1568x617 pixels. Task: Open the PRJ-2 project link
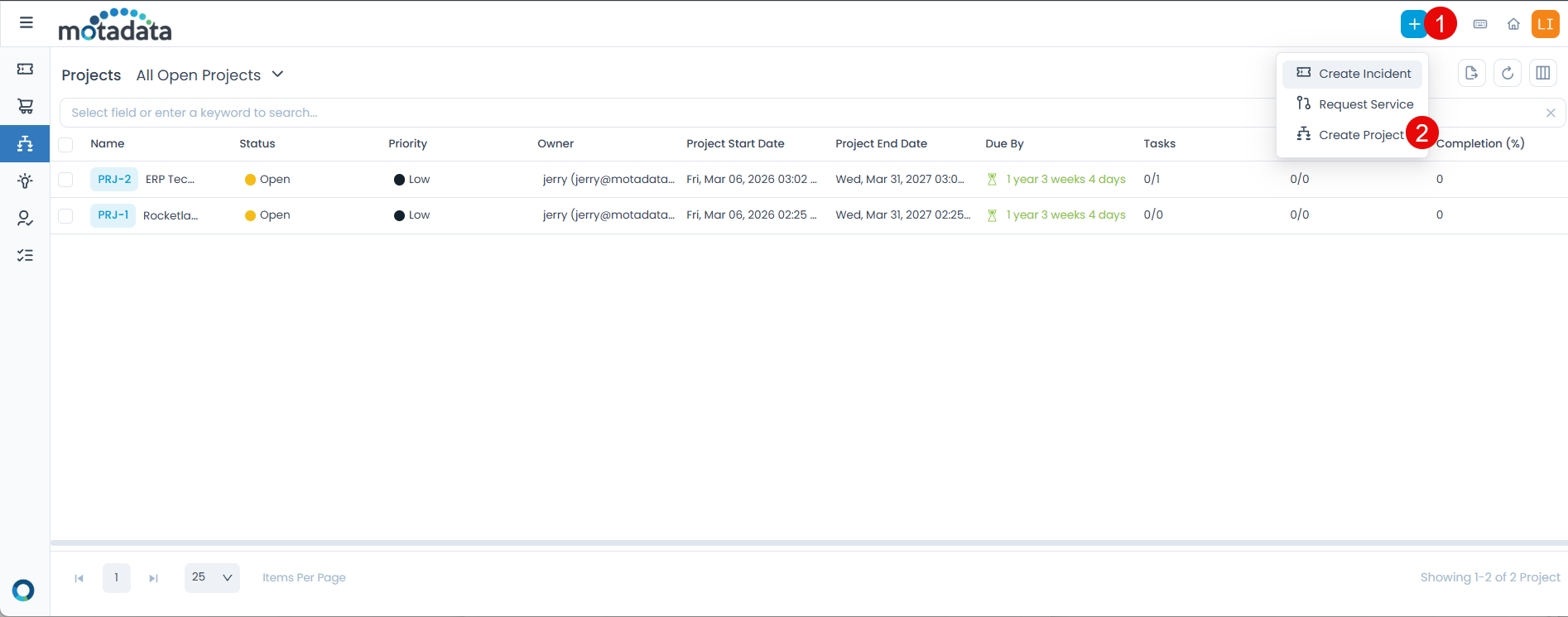[114, 179]
